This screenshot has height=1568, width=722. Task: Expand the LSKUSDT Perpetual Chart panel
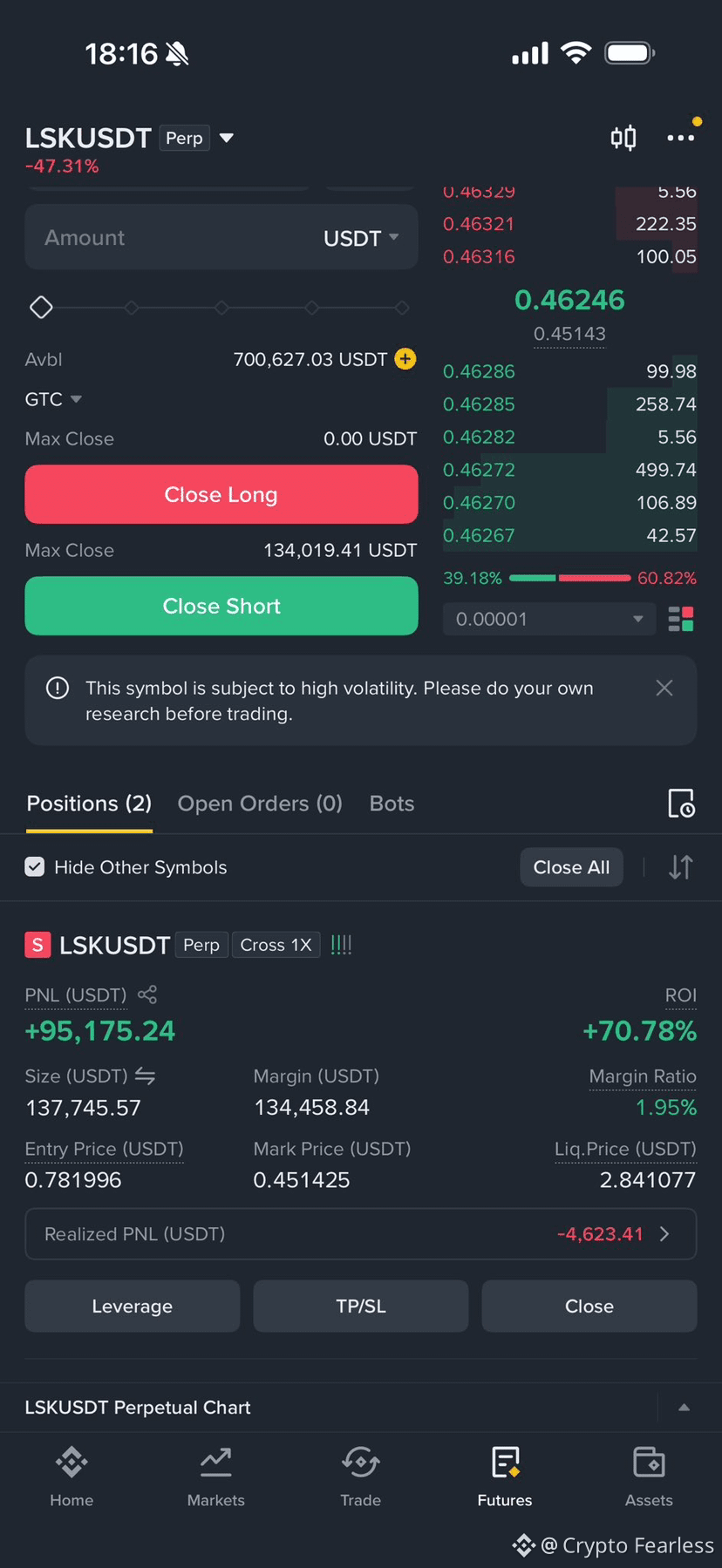pos(685,1407)
